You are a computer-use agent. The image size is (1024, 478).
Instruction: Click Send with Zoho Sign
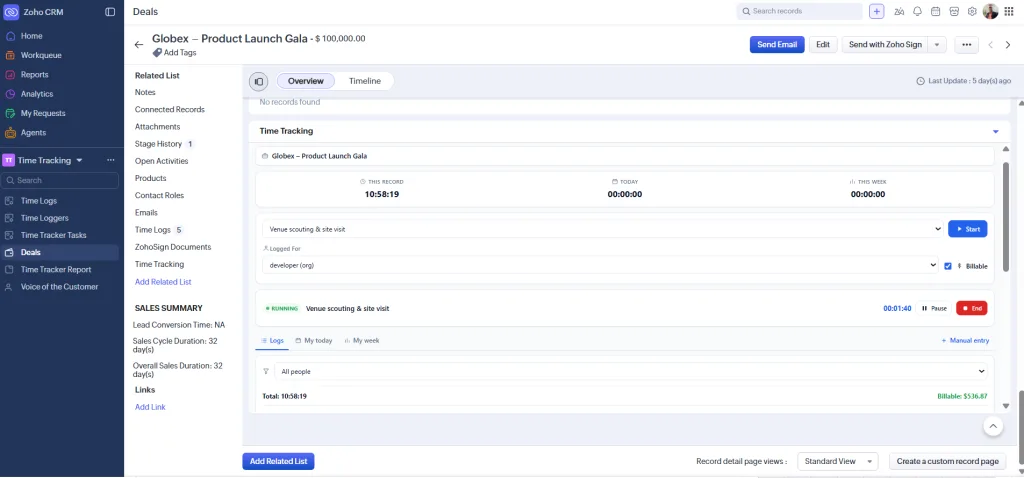(885, 44)
